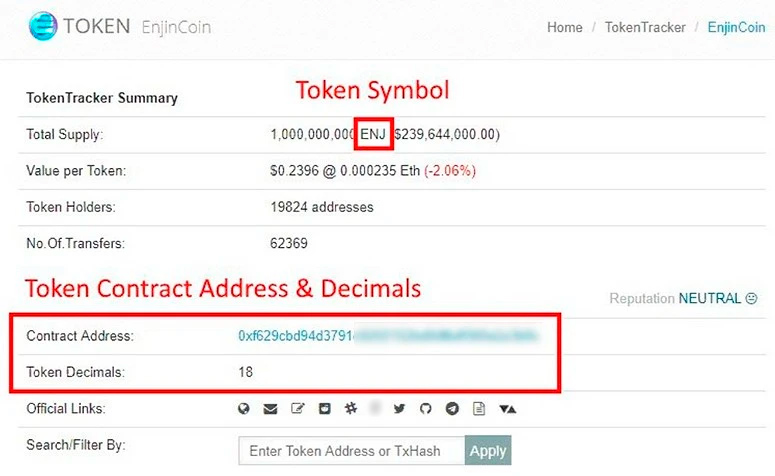Open the whitepaper document icon

coord(479,409)
